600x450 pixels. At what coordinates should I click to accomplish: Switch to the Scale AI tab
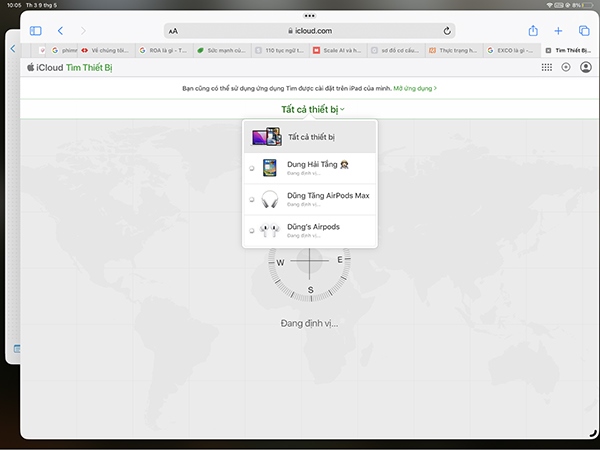point(336,49)
